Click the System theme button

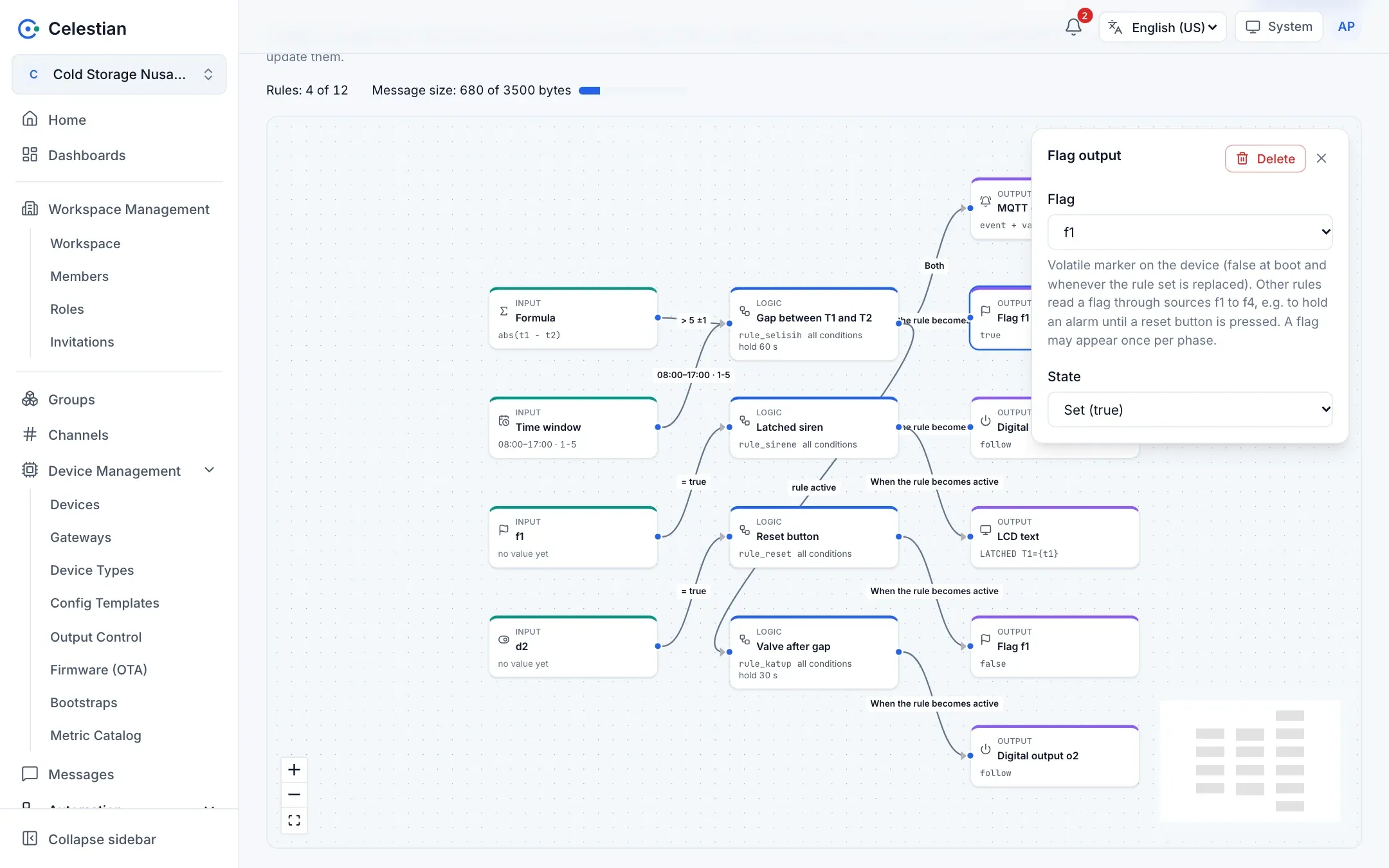(1278, 27)
